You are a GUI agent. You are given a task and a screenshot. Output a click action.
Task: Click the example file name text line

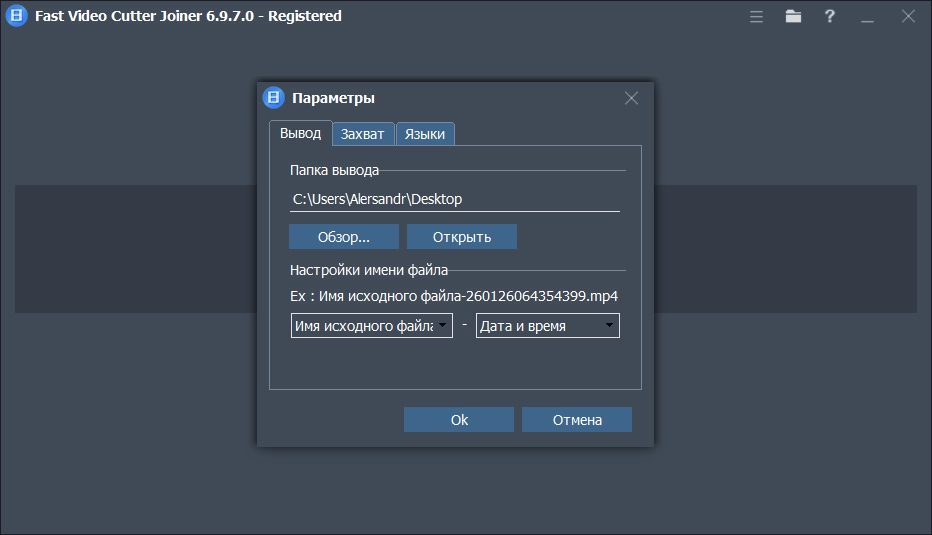tap(454, 296)
